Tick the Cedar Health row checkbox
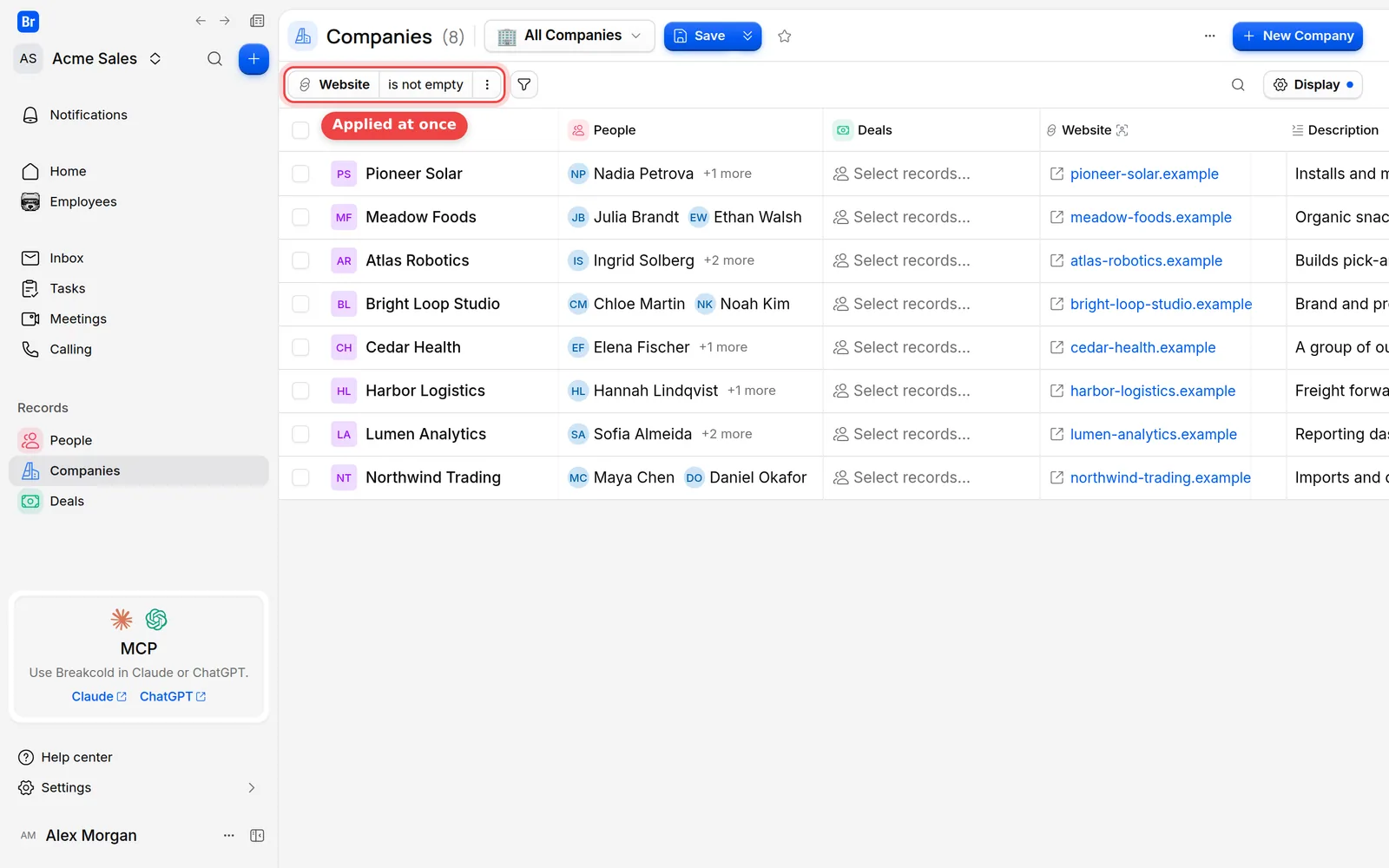The height and width of the screenshot is (868, 1389). tap(300, 347)
